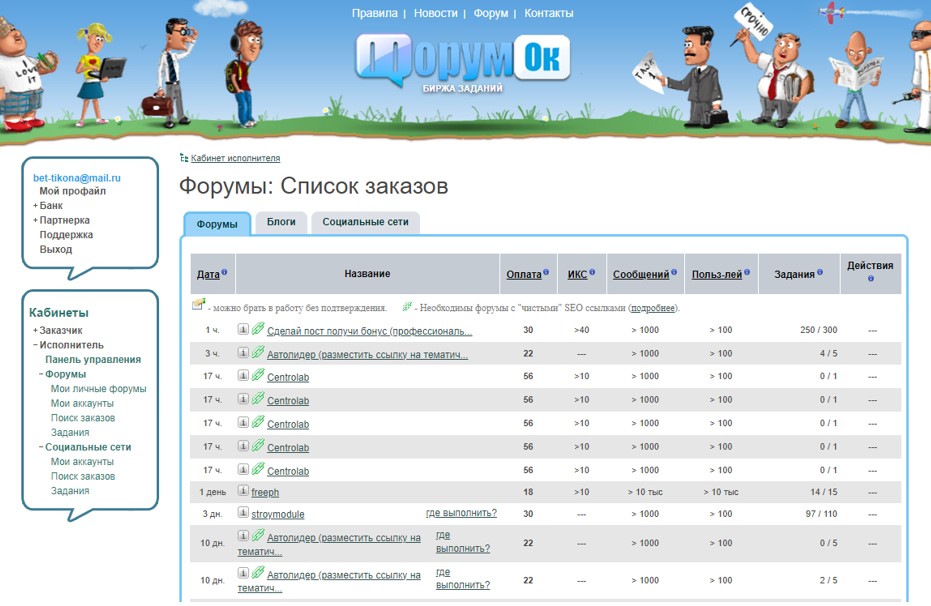
Task: Click info icon in the stroymodule row
Action: click(243, 512)
